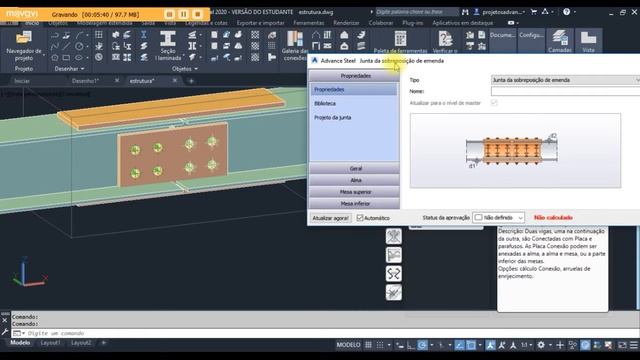This screenshot has width=640, height=360.
Task: Click the Nome text field
Action: (565, 91)
